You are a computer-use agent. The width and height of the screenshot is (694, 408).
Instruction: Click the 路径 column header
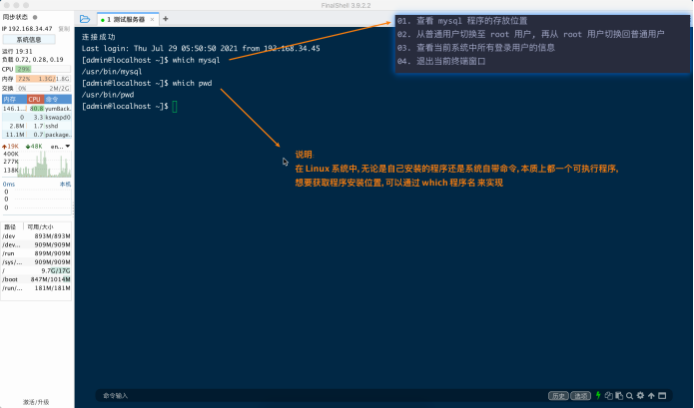click(x=10, y=227)
